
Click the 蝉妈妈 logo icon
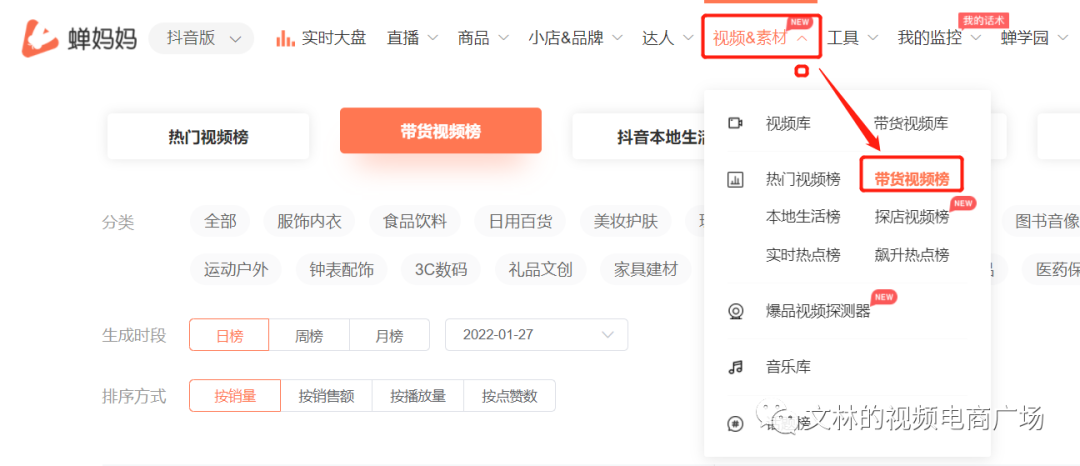coord(41,38)
